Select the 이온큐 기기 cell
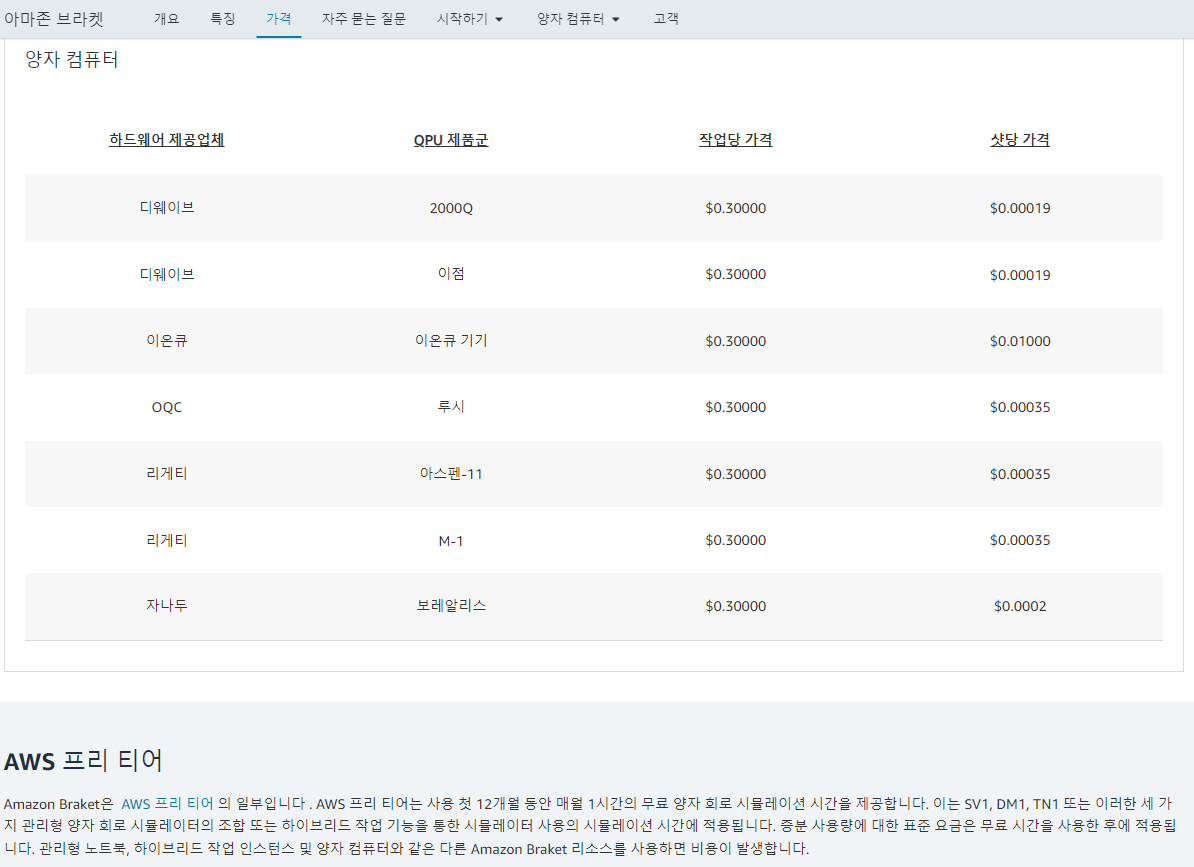This screenshot has height=867, width=1194. (451, 340)
